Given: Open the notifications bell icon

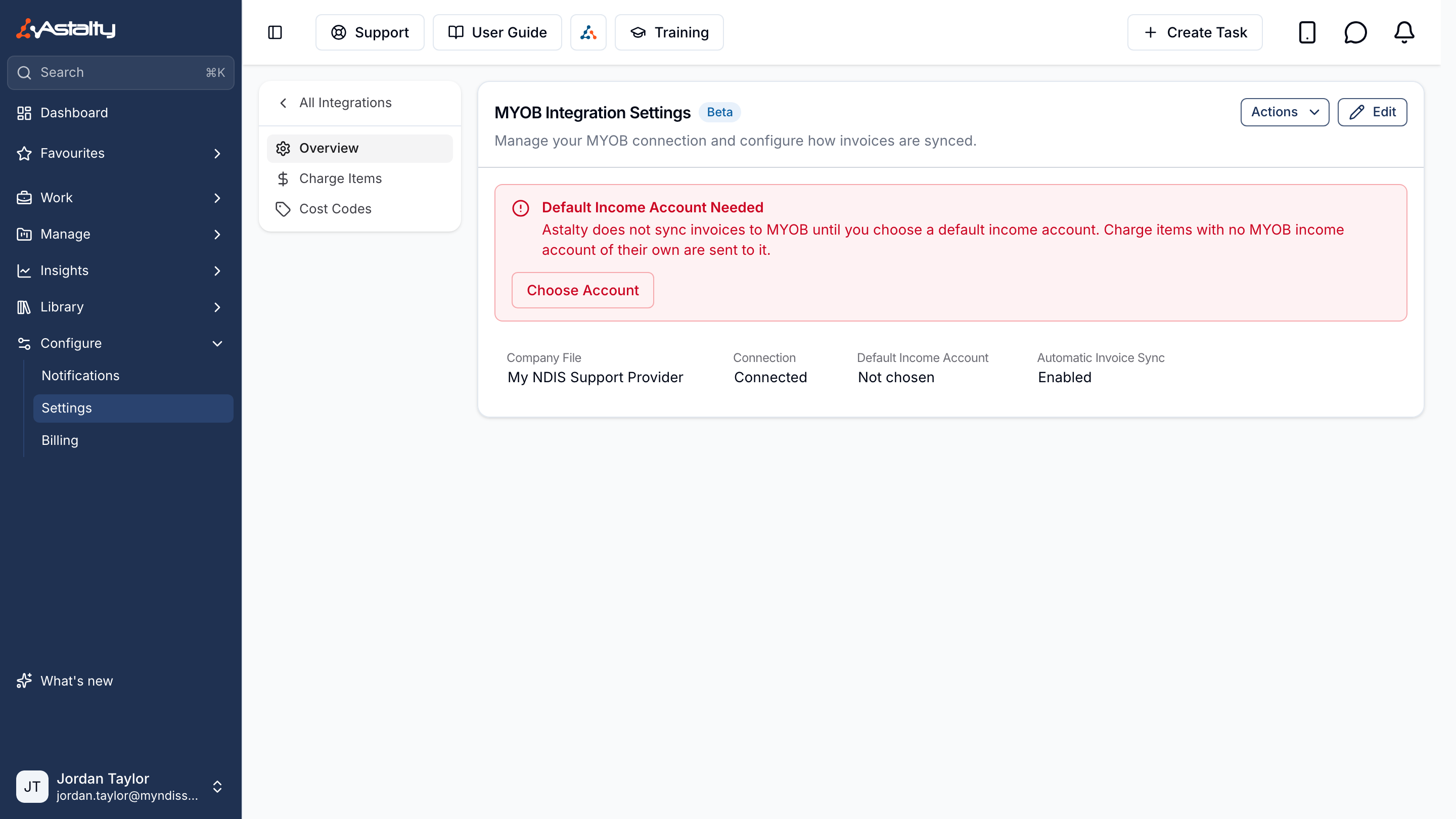Looking at the screenshot, I should [1404, 32].
